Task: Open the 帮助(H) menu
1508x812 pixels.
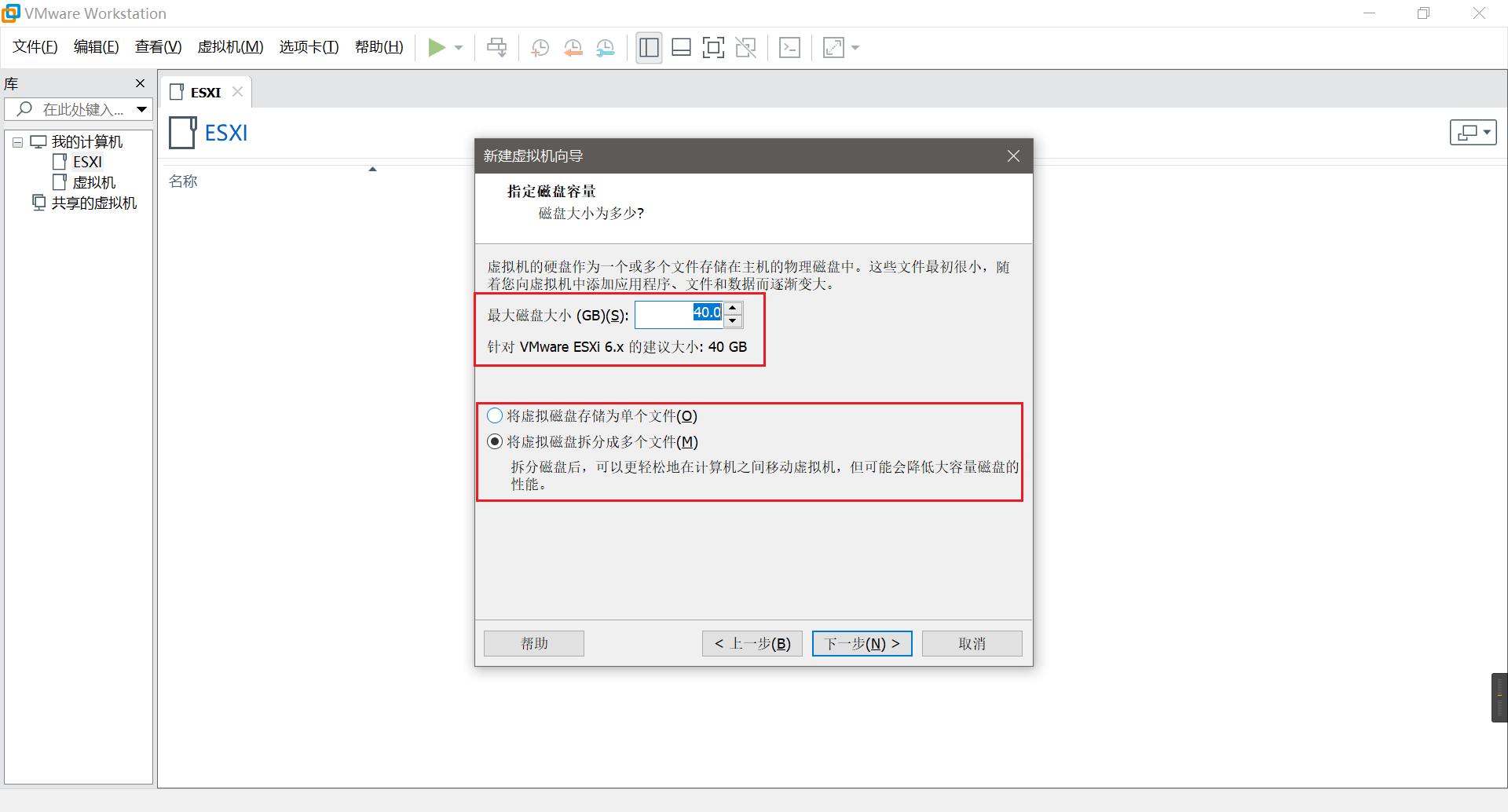Action: [x=379, y=47]
